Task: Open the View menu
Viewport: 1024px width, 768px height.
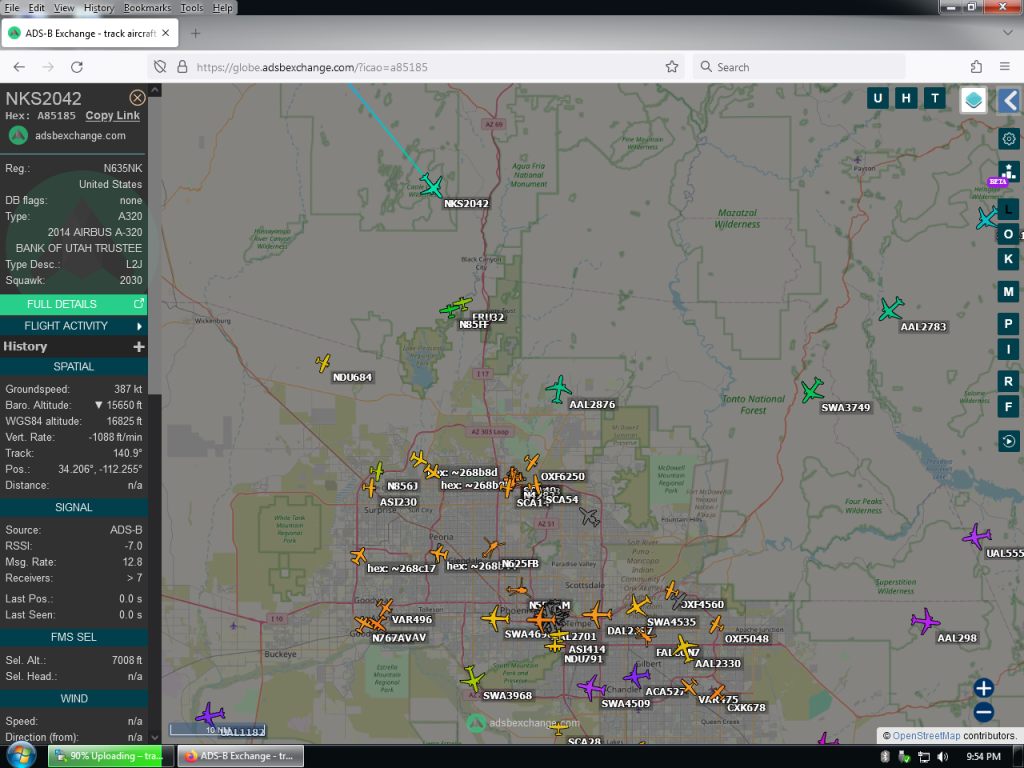Action: (63, 8)
